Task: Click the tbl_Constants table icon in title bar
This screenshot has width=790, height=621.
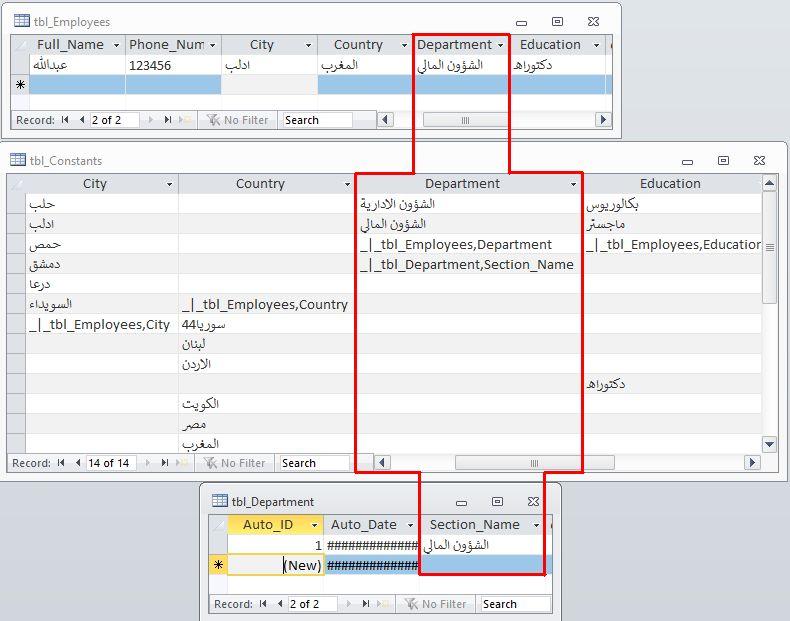Action: [18, 160]
